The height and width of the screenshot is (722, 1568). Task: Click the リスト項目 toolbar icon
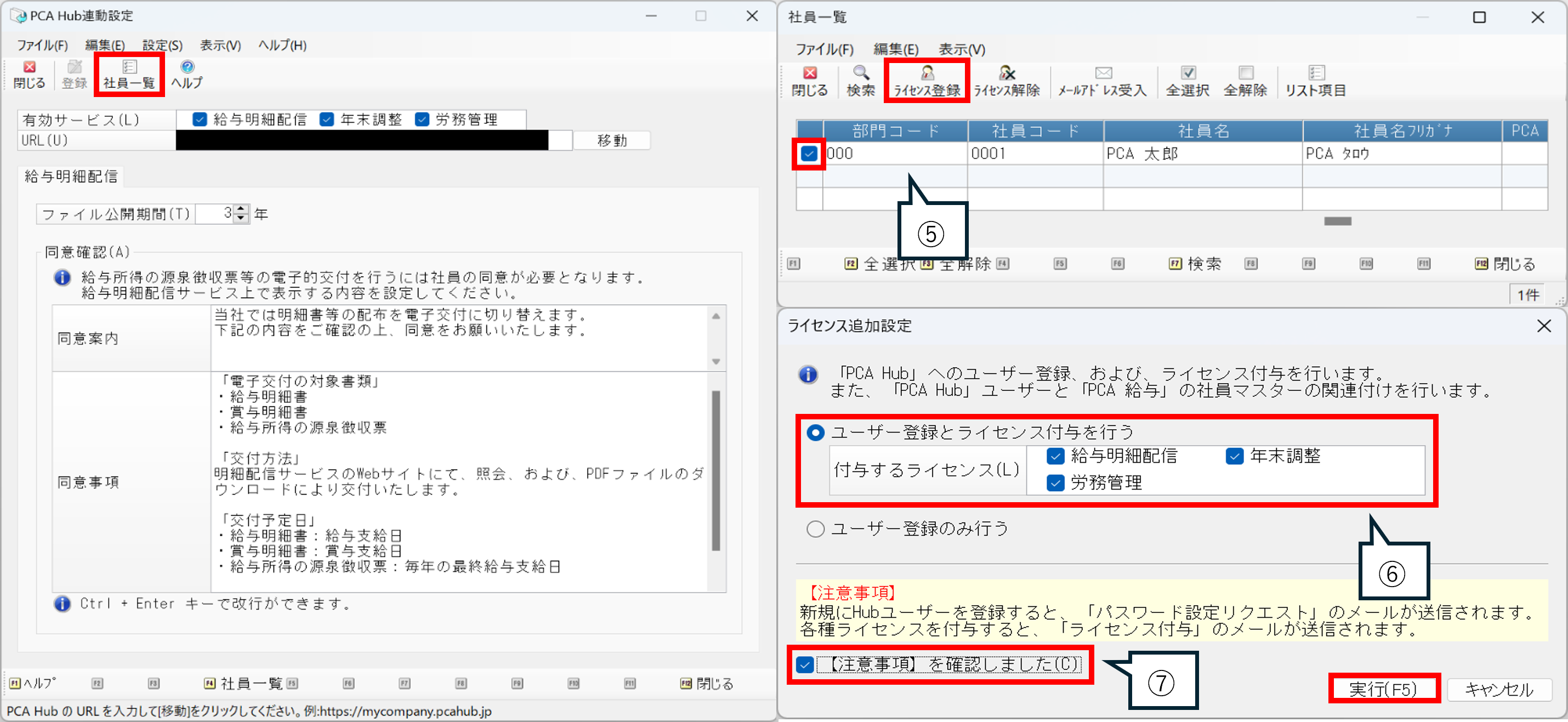(1316, 82)
